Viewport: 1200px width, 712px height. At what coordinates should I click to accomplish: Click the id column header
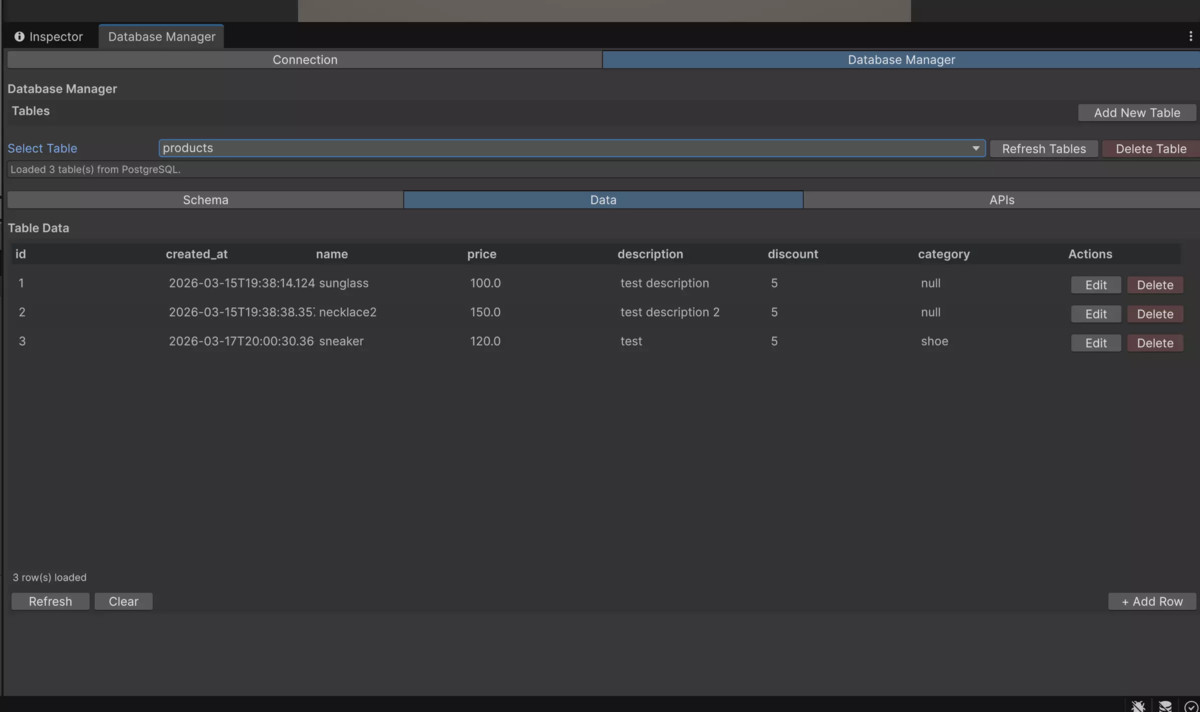pyautogui.click(x=21, y=254)
